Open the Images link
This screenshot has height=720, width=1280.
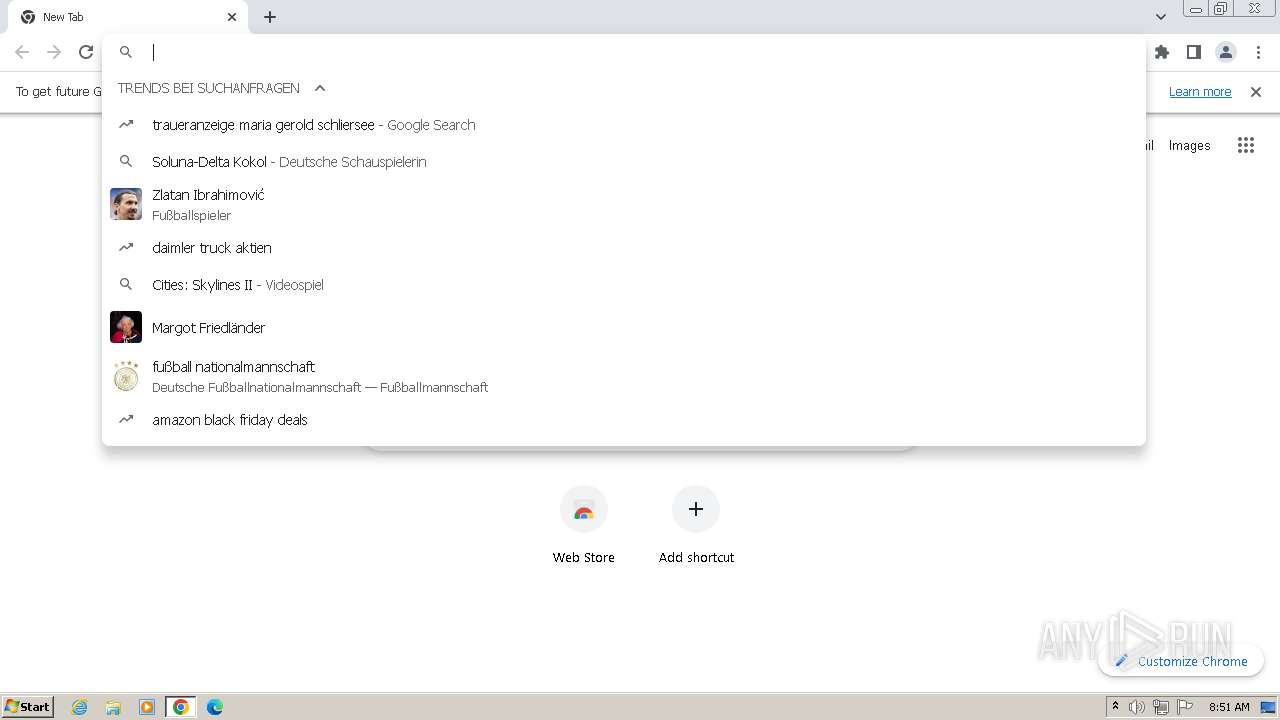[1190, 146]
